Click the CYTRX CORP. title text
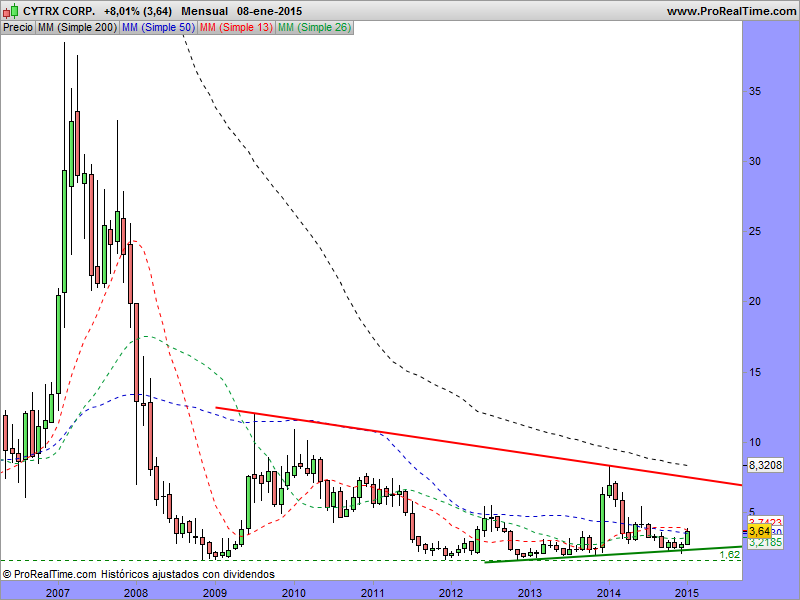This screenshot has height=600, width=800. coord(59,11)
